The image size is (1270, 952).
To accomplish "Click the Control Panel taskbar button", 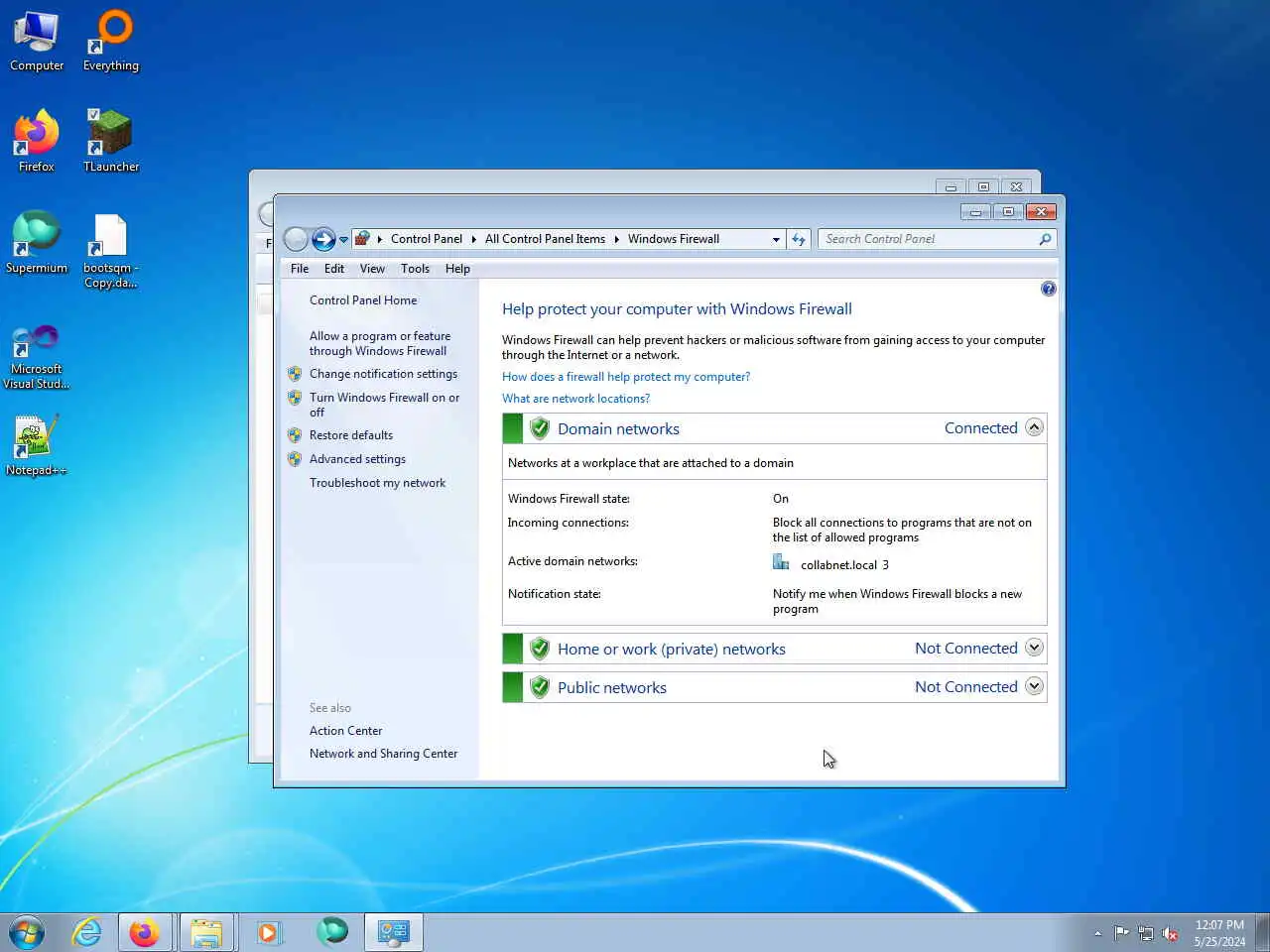I will (394, 932).
